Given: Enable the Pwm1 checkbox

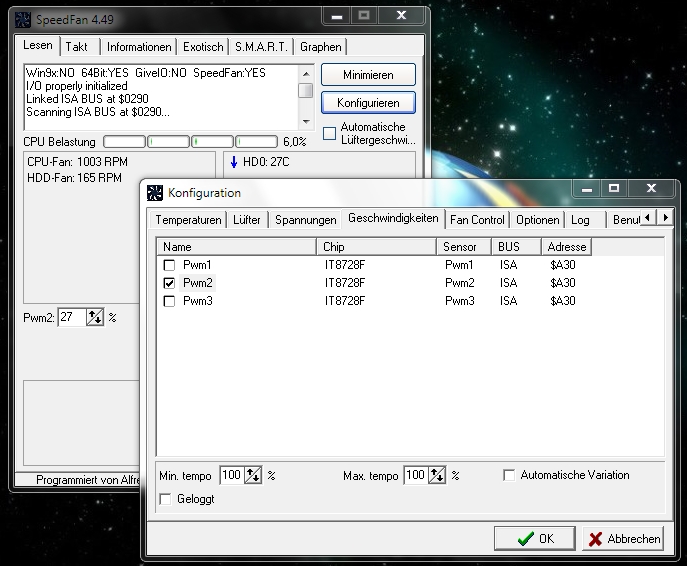Looking at the screenshot, I should [169, 265].
